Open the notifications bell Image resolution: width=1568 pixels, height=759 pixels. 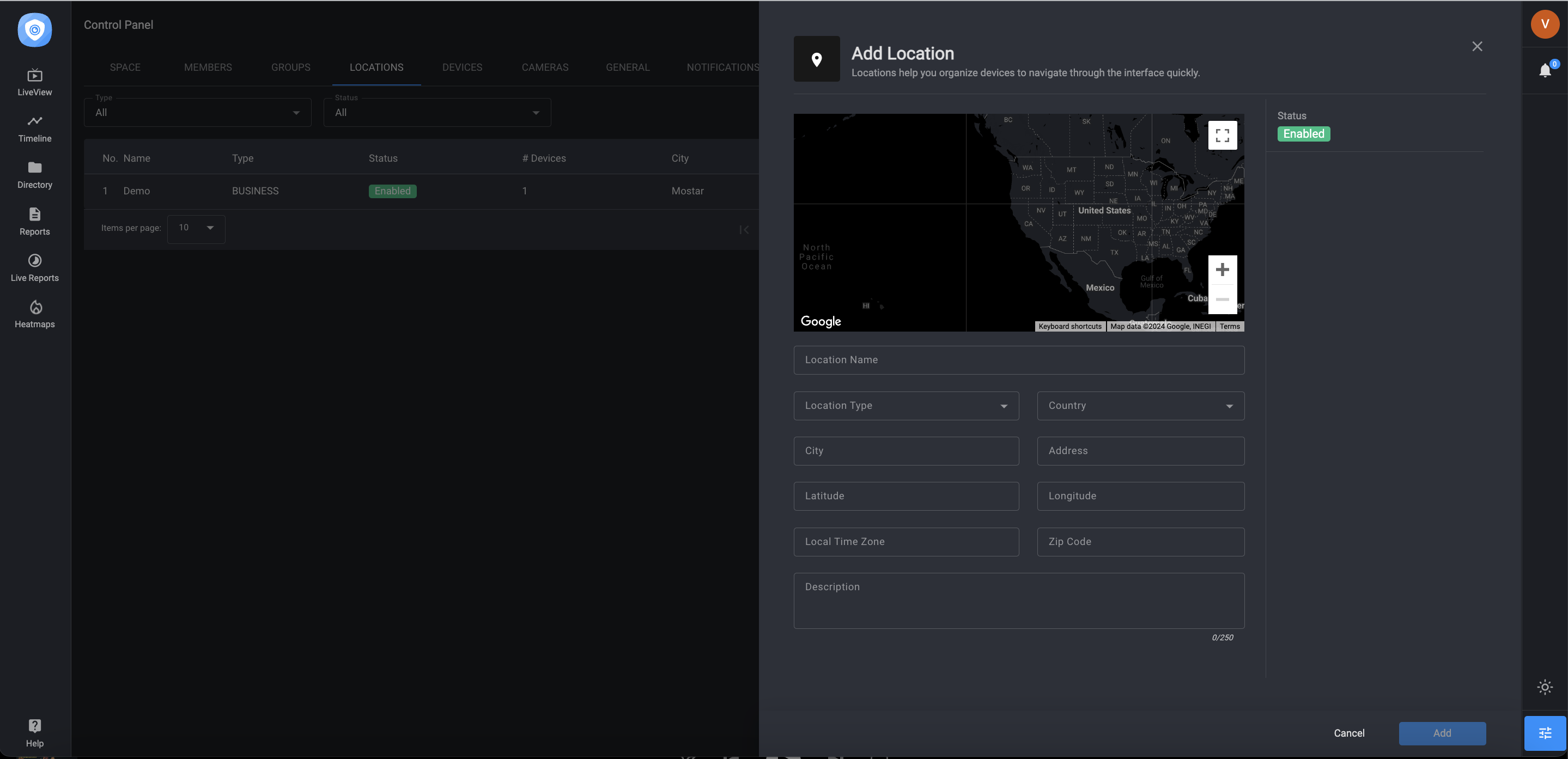tap(1545, 71)
